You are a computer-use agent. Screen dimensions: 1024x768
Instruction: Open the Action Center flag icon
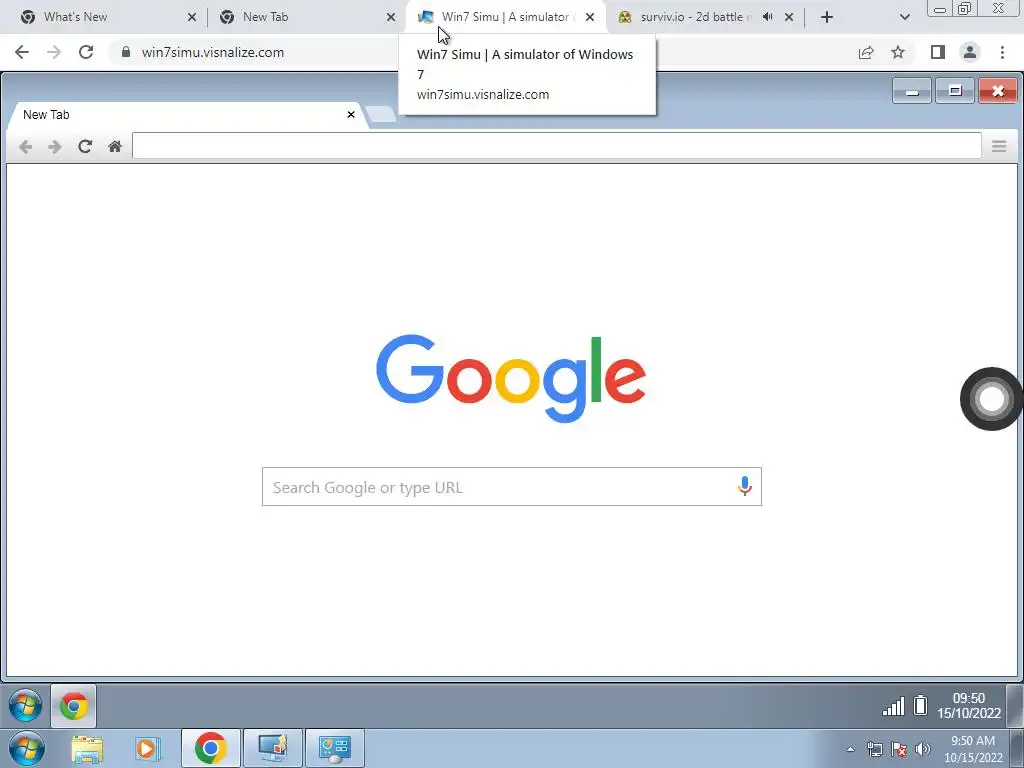[x=899, y=750]
